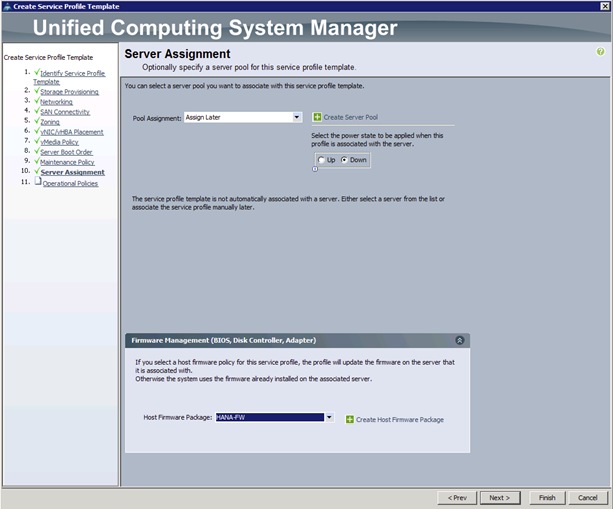The width and height of the screenshot is (613, 509).
Task: Select the Down power state radio button
Action: pyautogui.click(x=344, y=160)
